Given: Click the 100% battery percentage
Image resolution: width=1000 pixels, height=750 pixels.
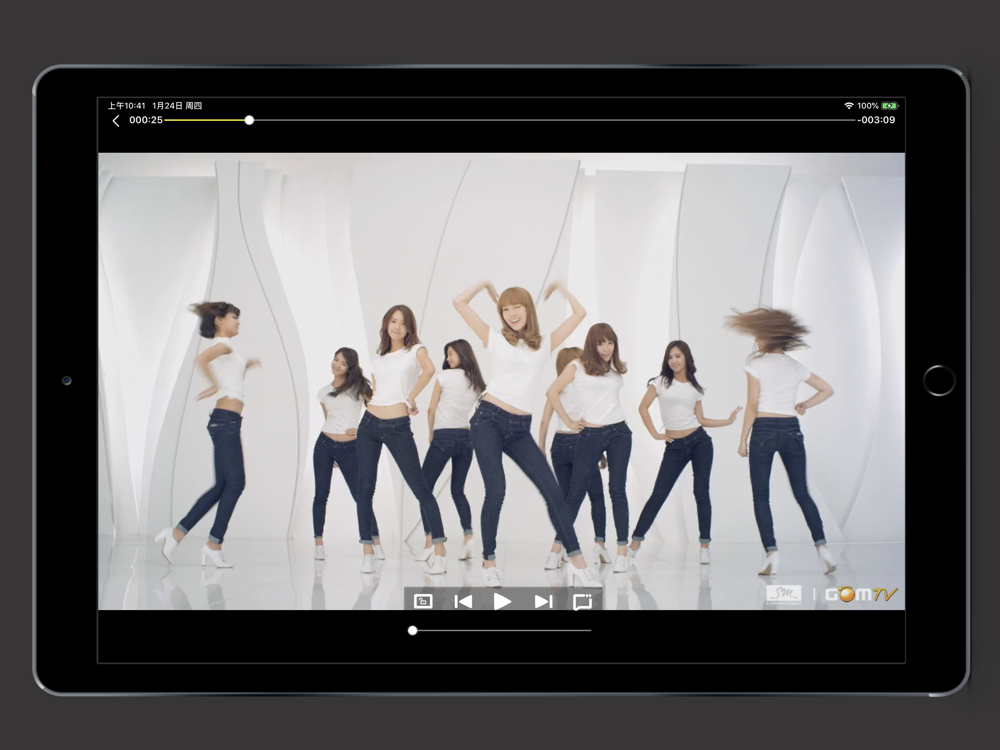Looking at the screenshot, I should tap(868, 105).
